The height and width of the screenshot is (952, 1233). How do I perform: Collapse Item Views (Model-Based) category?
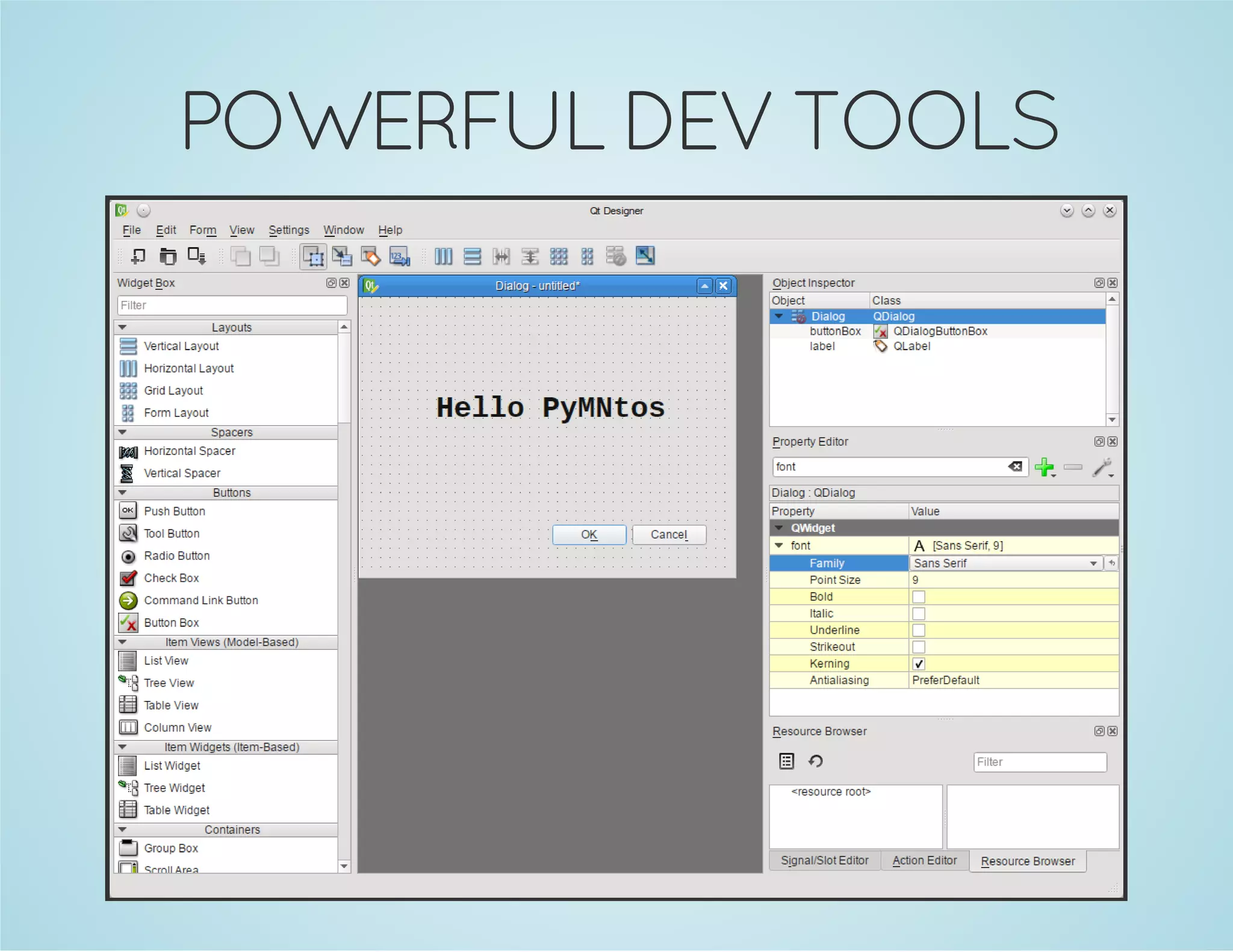(x=123, y=642)
